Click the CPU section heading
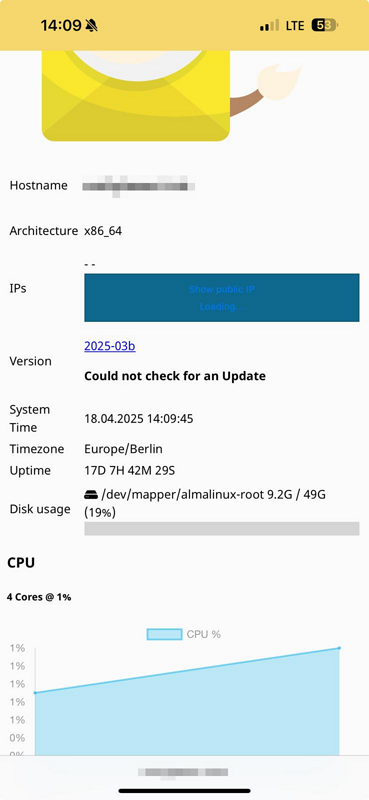This screenshot has width=369, height=800. (x=21, y=563)
